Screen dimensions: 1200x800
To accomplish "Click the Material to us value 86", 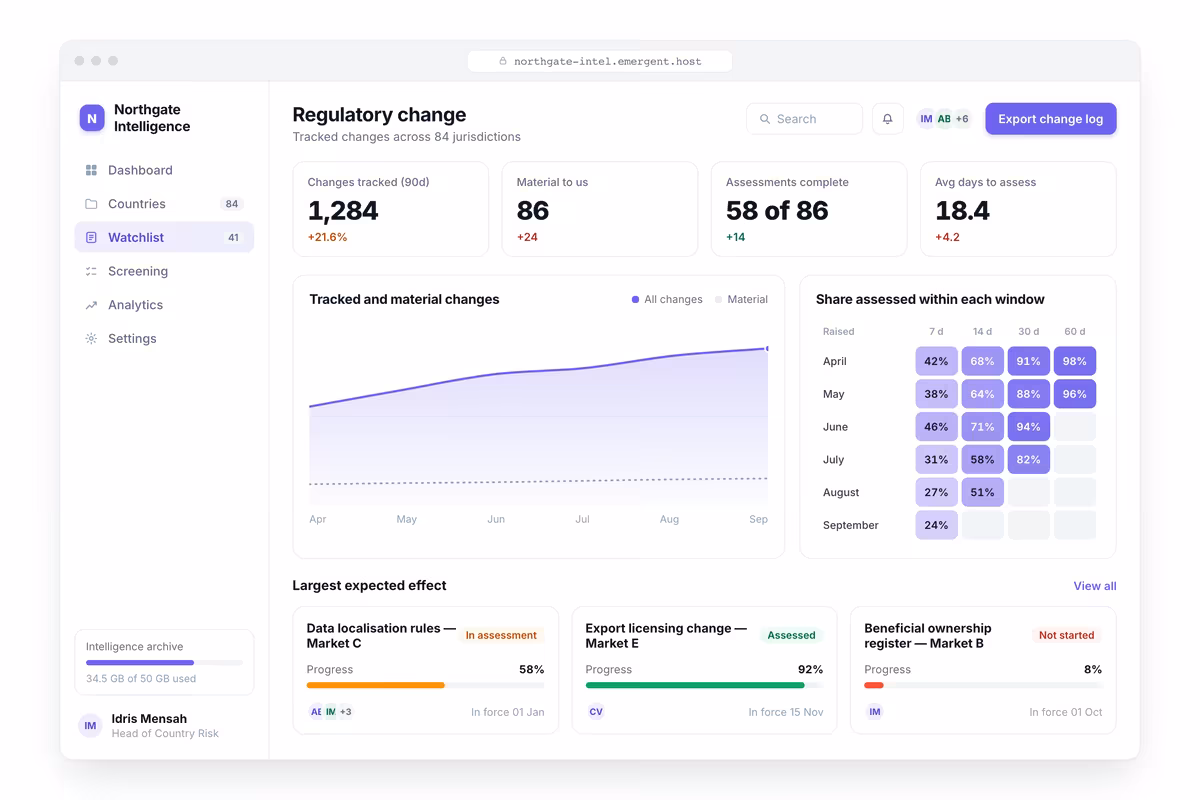I will tap(533, 211).
